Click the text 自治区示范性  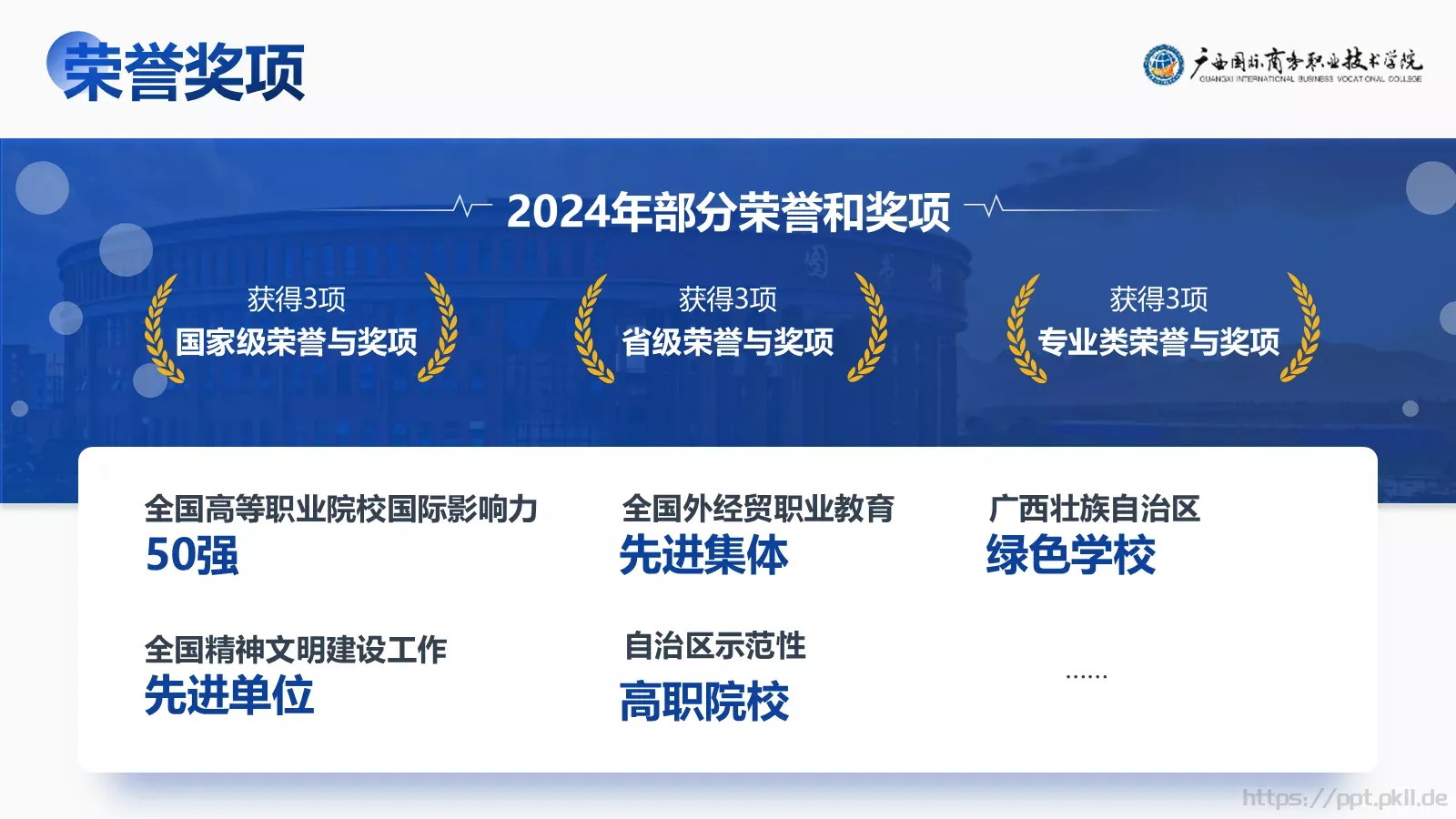pos(715,646)
